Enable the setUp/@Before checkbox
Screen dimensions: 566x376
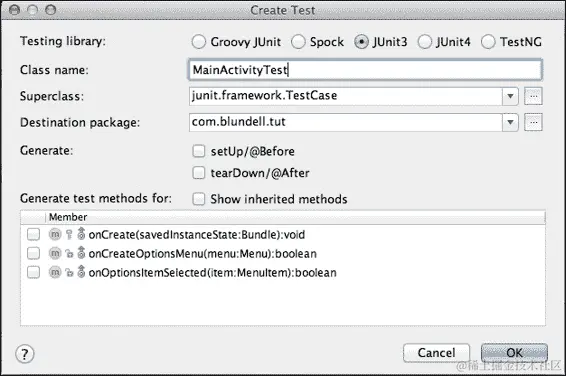click(199, 151)
